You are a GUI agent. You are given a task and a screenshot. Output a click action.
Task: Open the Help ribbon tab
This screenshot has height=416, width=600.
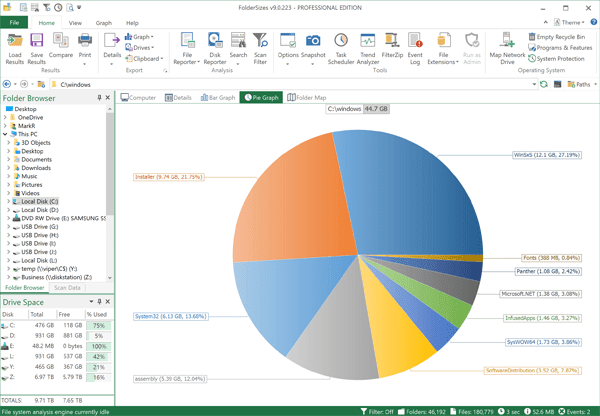[132, 23]
